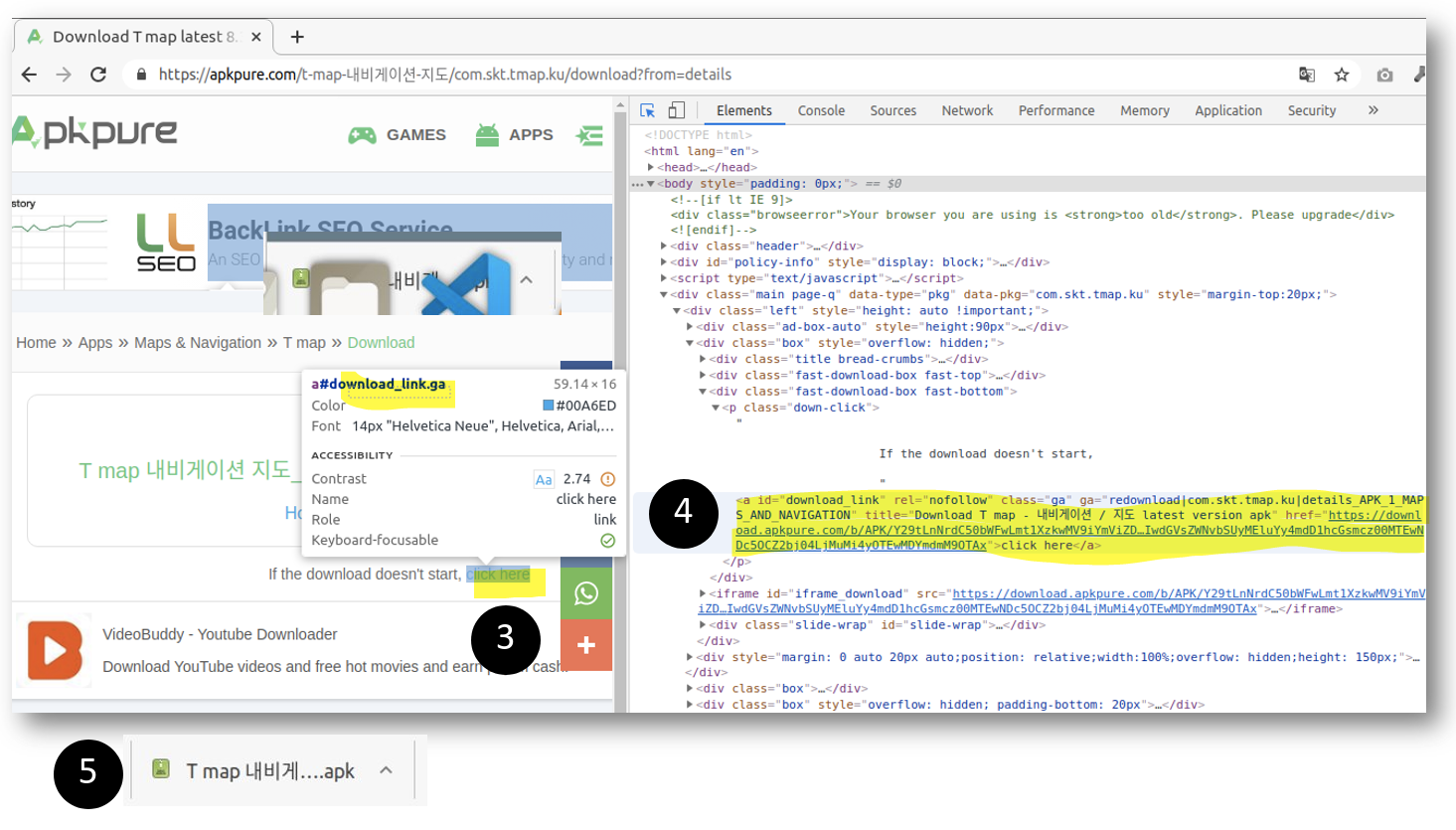Click the Android robot icon next to APPS

(x=487, y=134)
